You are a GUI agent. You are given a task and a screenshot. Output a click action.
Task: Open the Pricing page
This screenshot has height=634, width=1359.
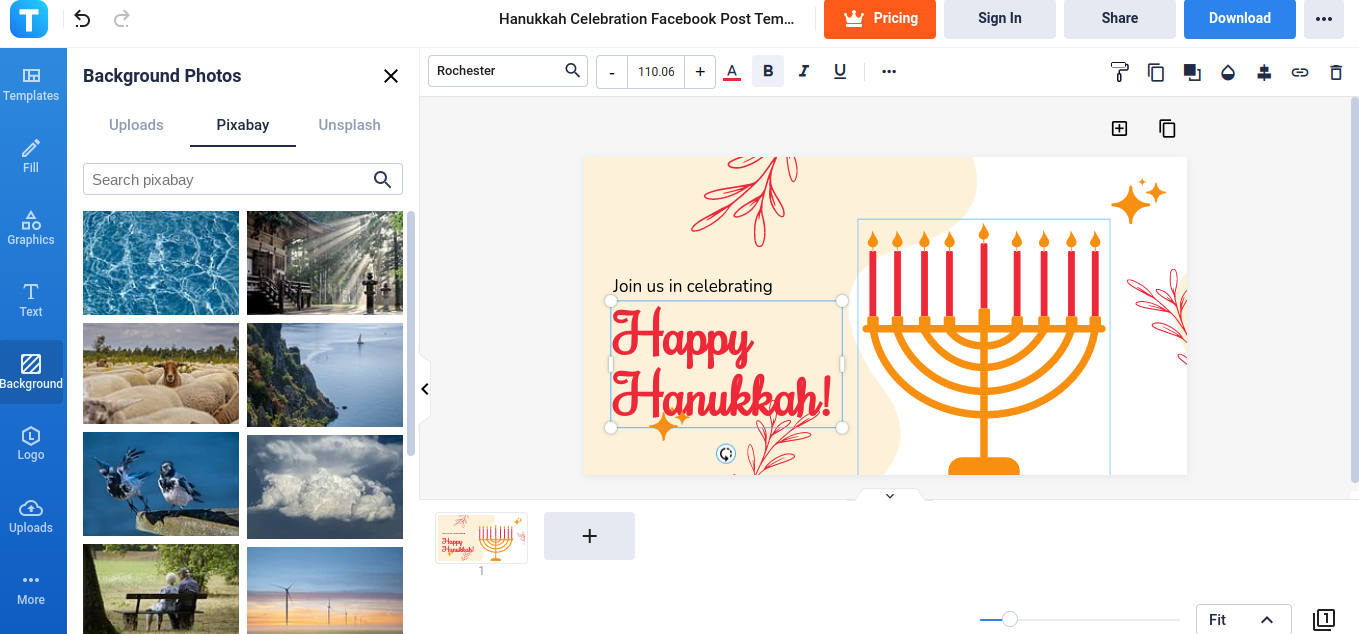click(880, 18)
